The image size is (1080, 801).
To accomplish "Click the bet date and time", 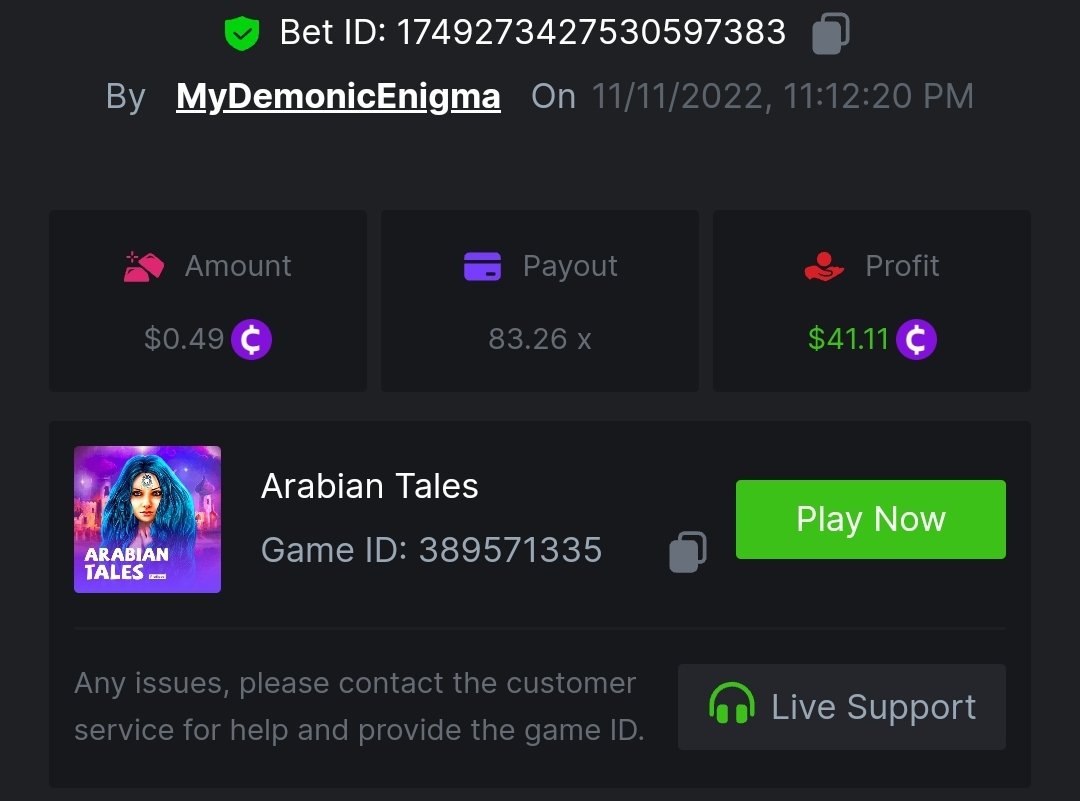I will (782, 96).
